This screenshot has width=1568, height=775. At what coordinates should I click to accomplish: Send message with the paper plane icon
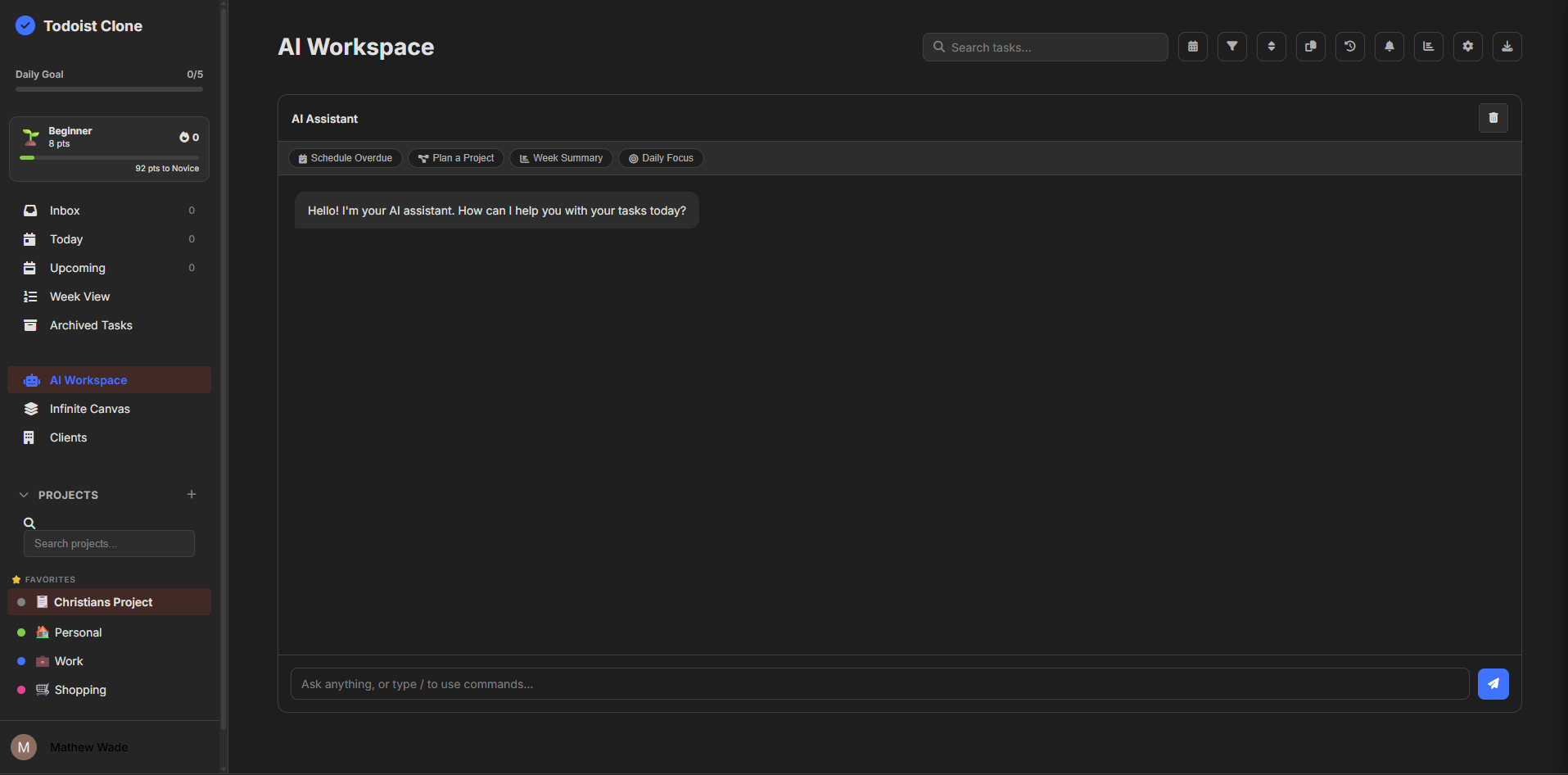click(x=1493, y=683)
